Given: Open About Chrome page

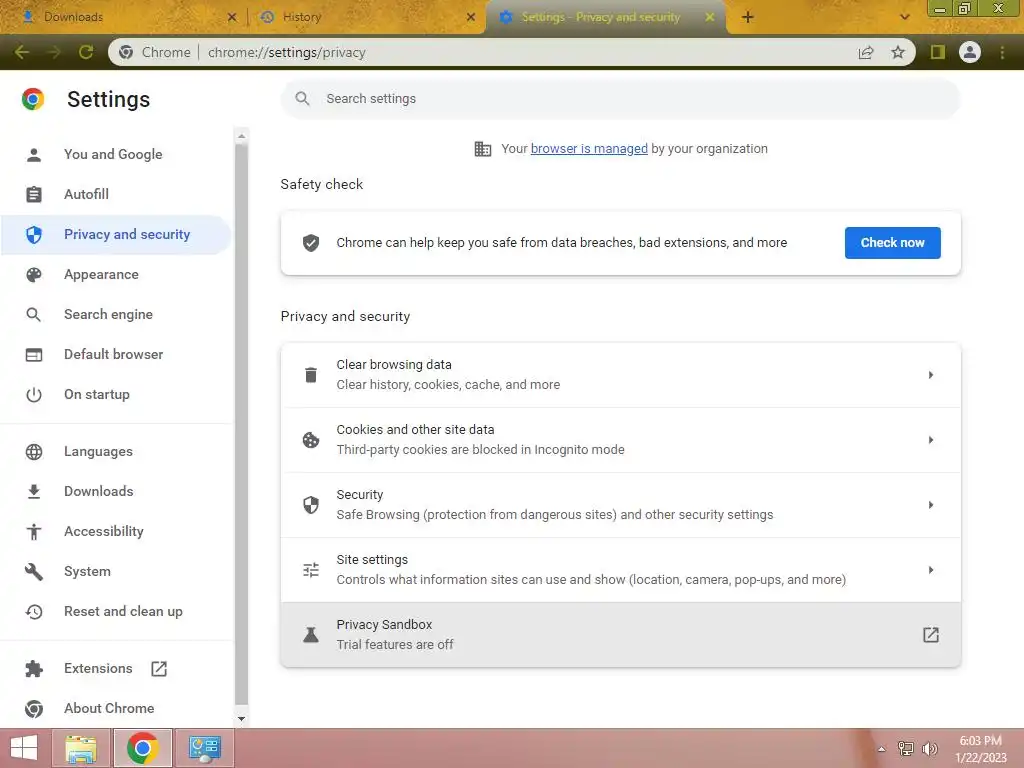Looking at the screenshot, I should pyautogui.click(x=116, y=709).
